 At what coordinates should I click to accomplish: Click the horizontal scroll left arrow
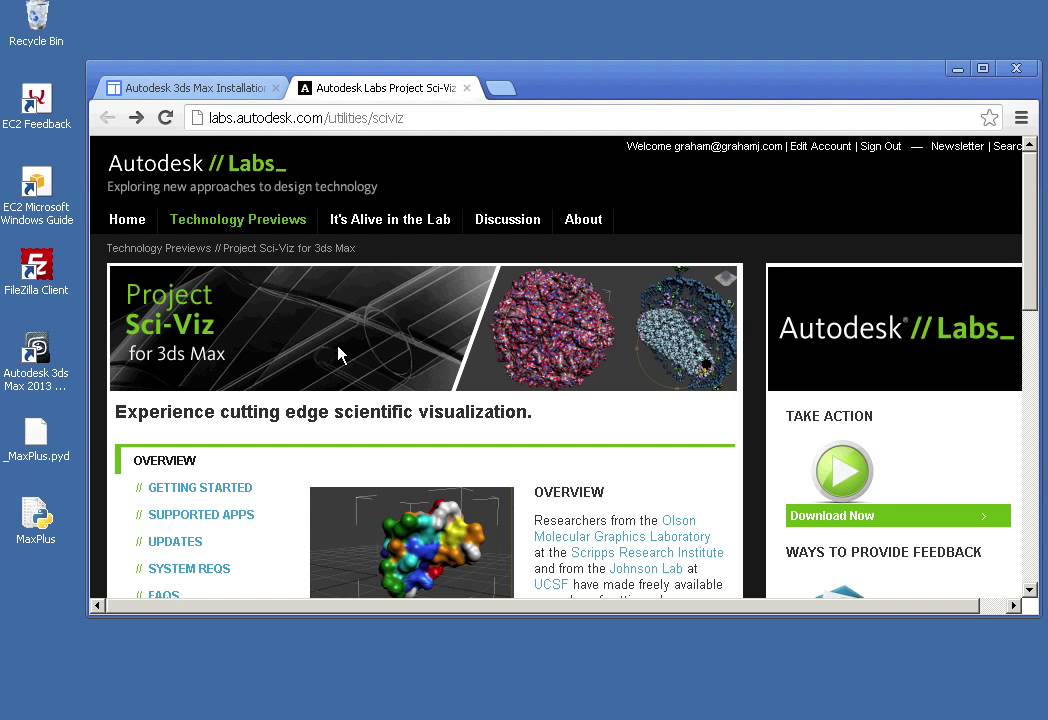pyautogui.click(x=97, y=606)
